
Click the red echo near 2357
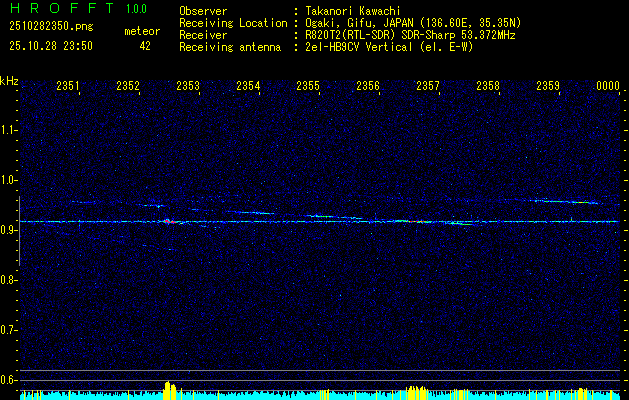(x=417, y=221)
